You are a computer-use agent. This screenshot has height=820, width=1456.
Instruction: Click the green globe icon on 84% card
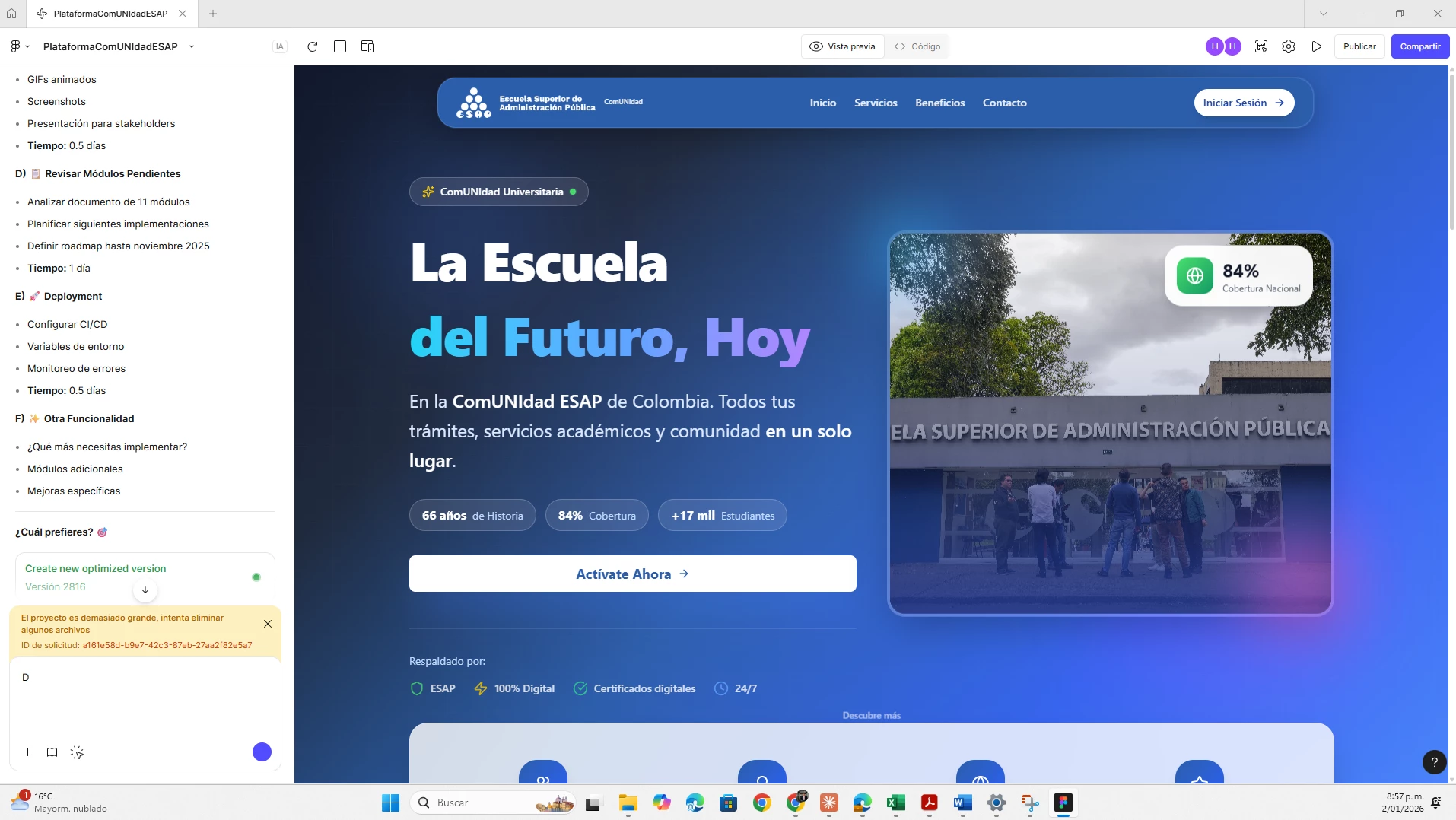click(1195, 276)
